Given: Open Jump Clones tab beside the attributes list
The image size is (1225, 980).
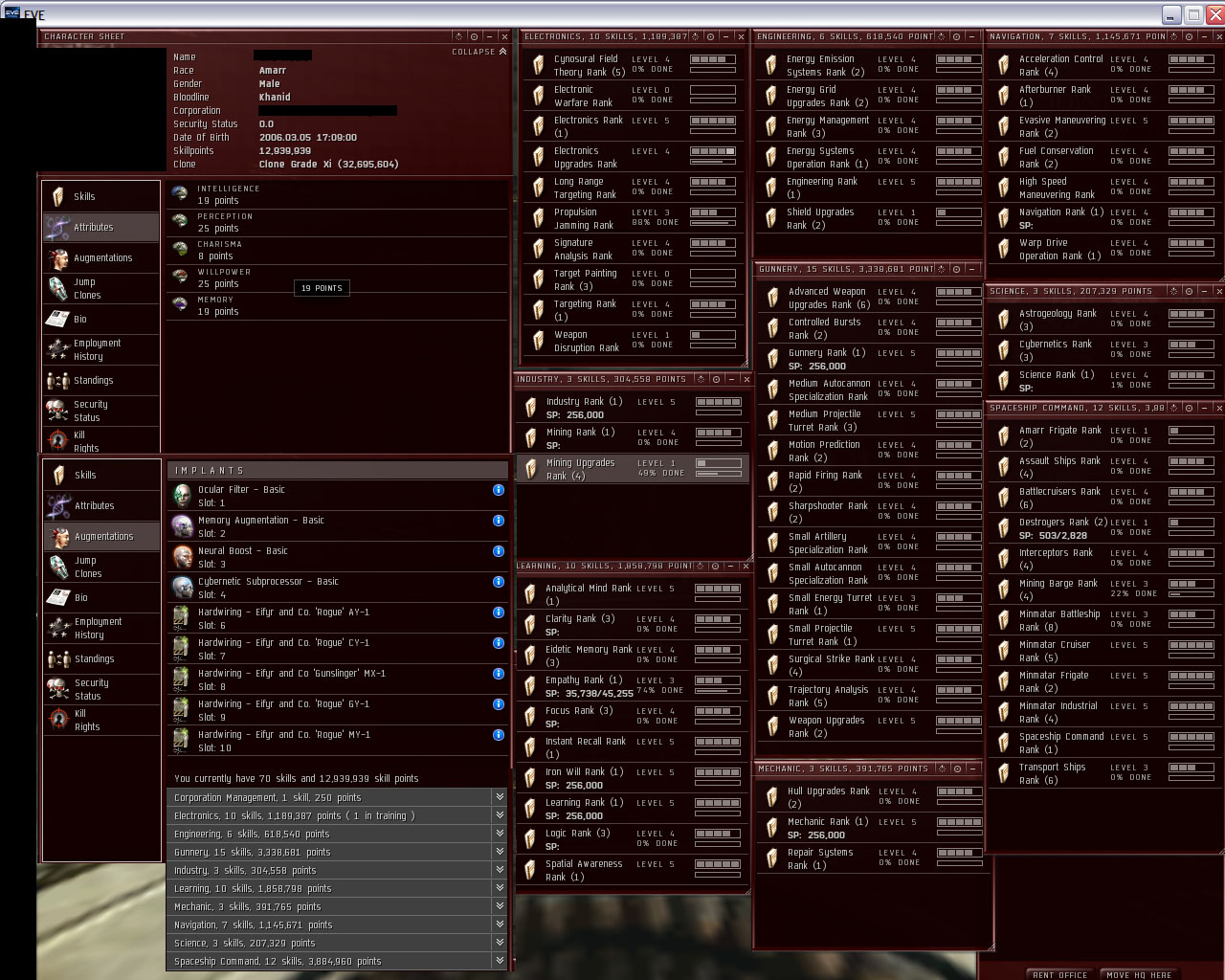Looking at the screenshot, I should tap(100, 288).
